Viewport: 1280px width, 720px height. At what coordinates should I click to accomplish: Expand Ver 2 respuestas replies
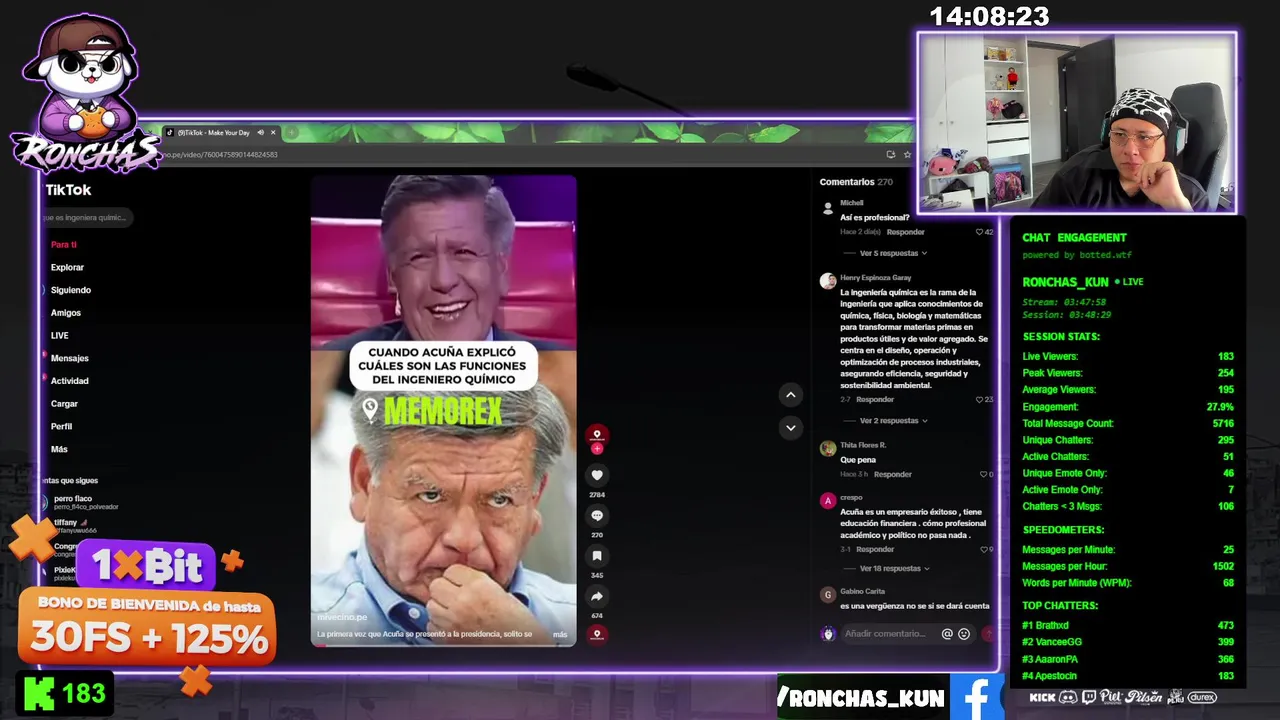coord(892,421)
